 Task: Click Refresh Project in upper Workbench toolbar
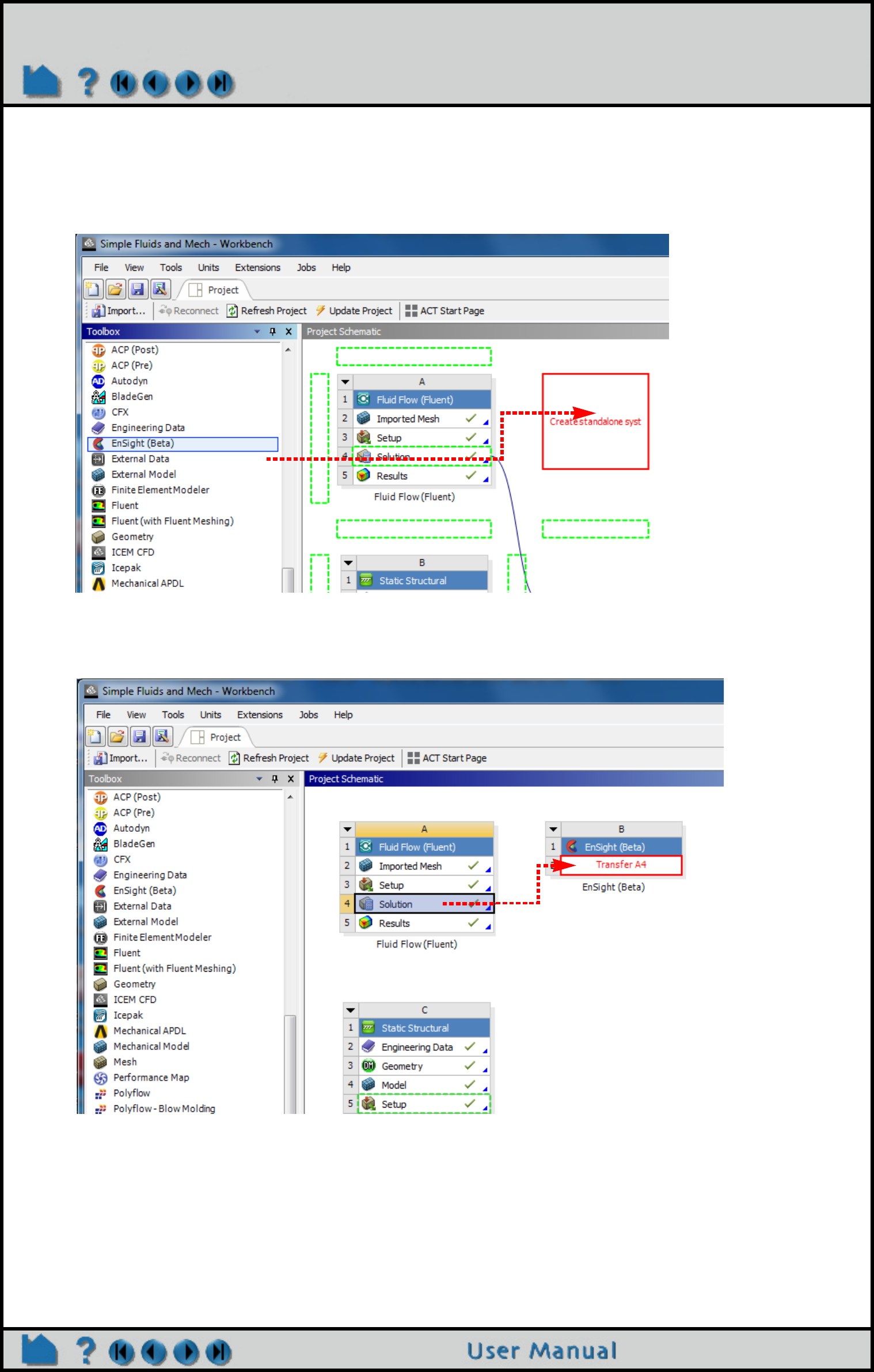click(x=267, y=310)
